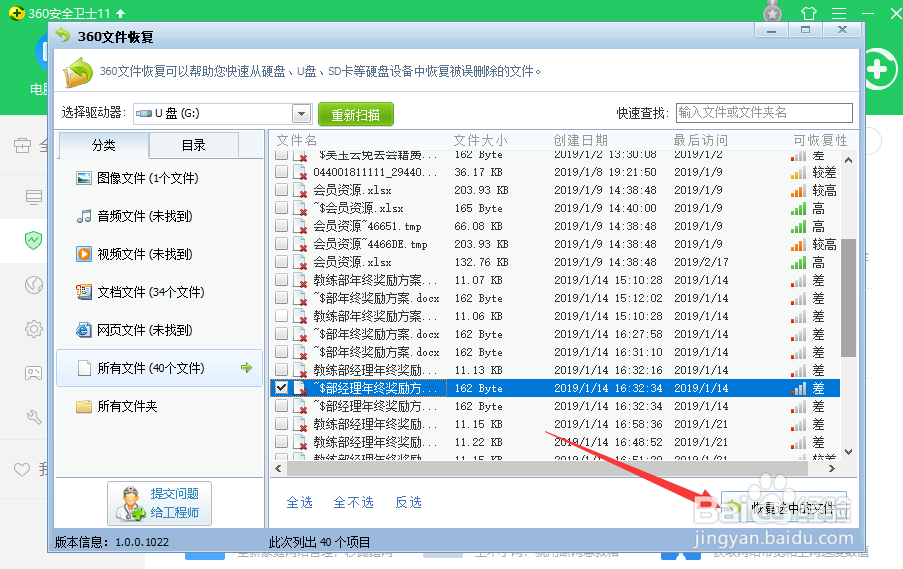This screenshot has width=903, height=569.
Task: Click the video file play icon
Action: pos(84,254)
